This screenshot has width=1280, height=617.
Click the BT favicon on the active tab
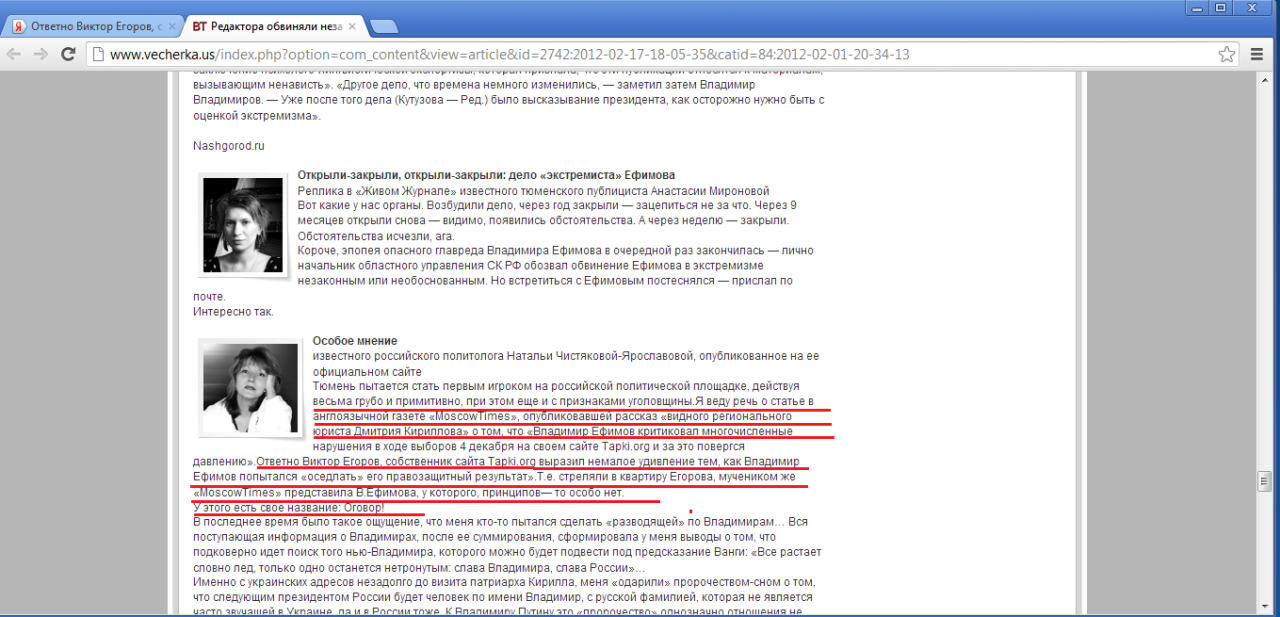(x=200, y=26)
